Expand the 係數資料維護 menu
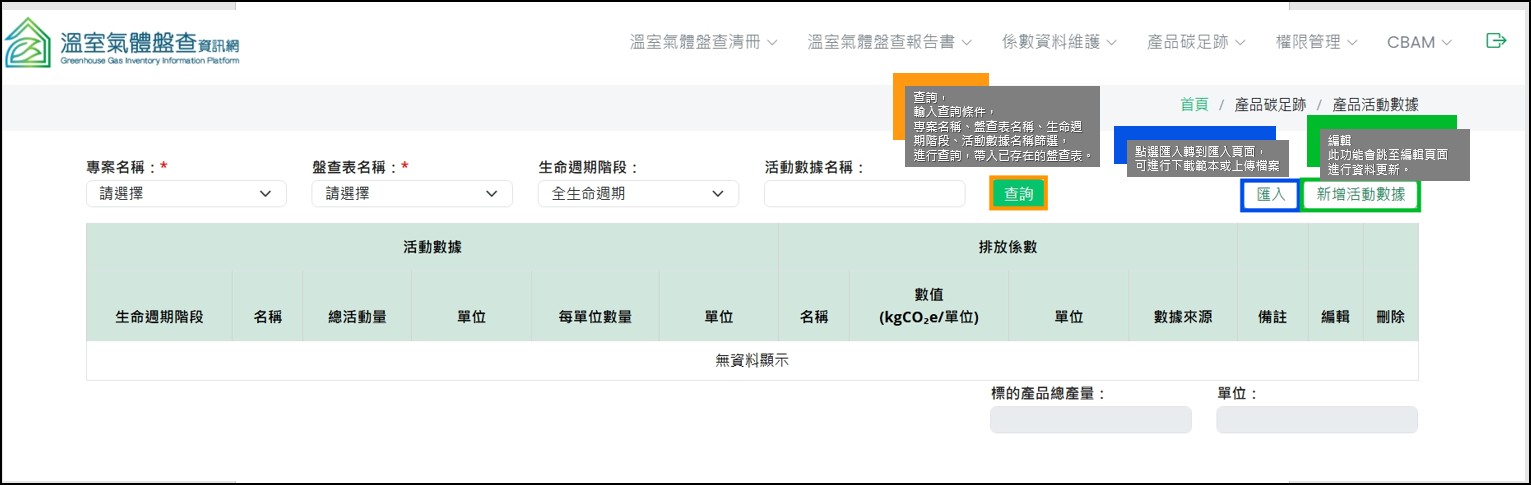 pyautogui.click(x=1058, y=42)
